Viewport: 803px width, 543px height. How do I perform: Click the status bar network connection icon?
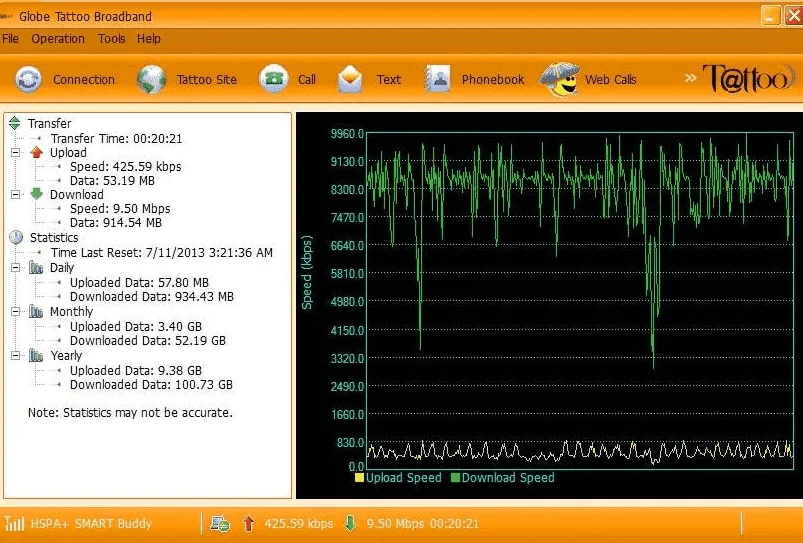(x=220, y=524)
